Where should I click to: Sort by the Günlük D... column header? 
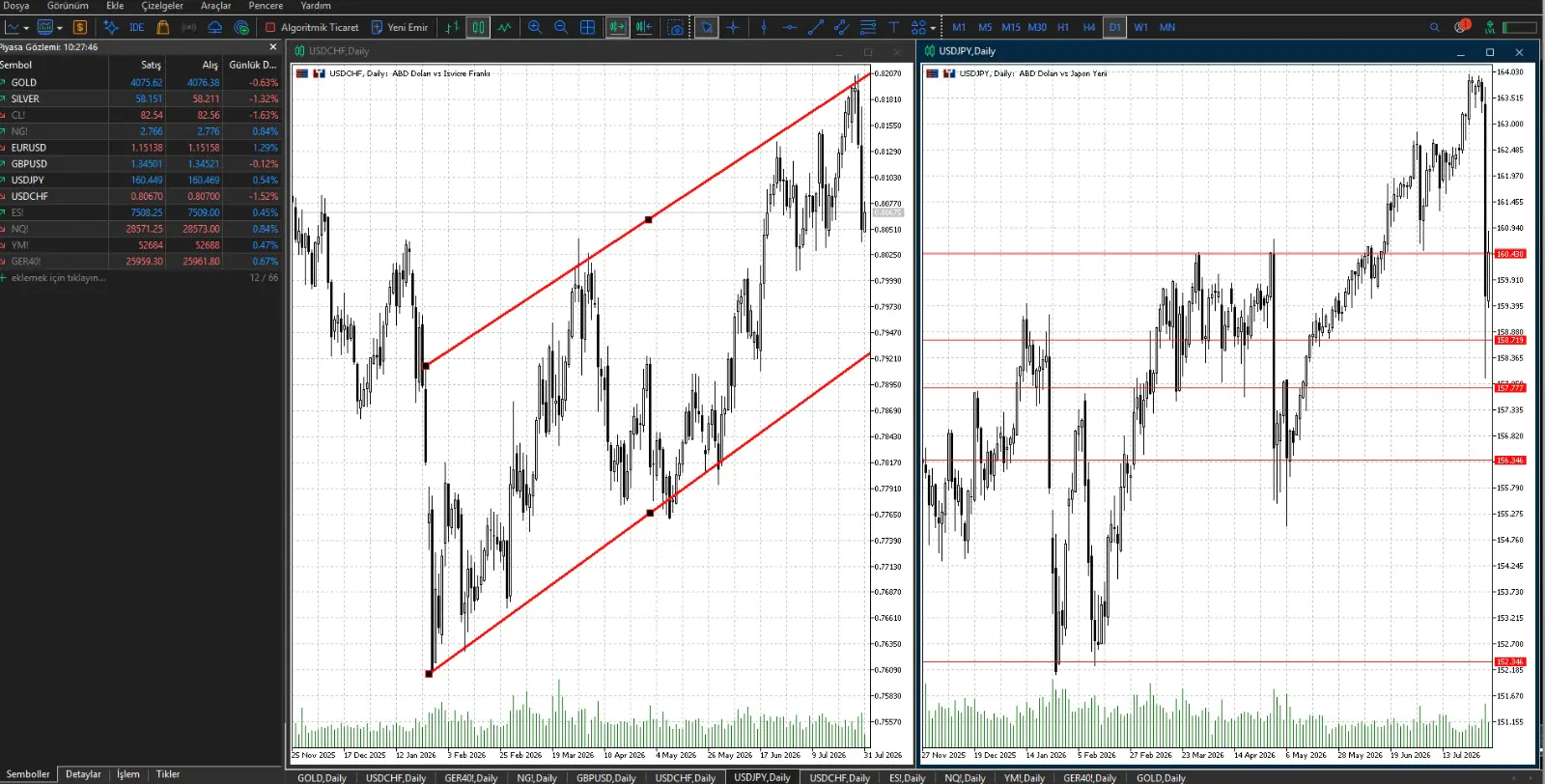pyautogui.click(x=252, y=65)
